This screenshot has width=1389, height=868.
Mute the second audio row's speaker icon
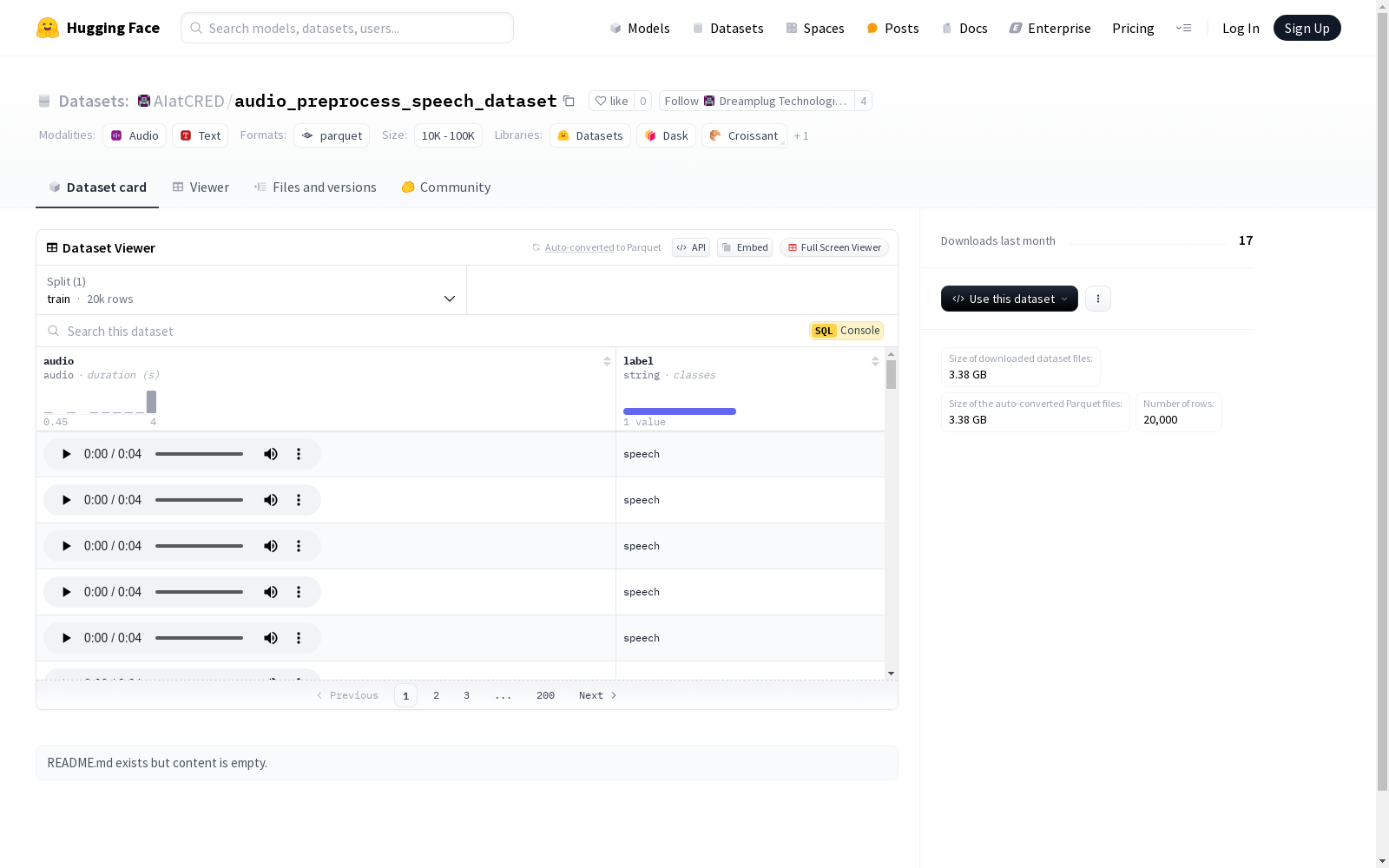point(271,500)
